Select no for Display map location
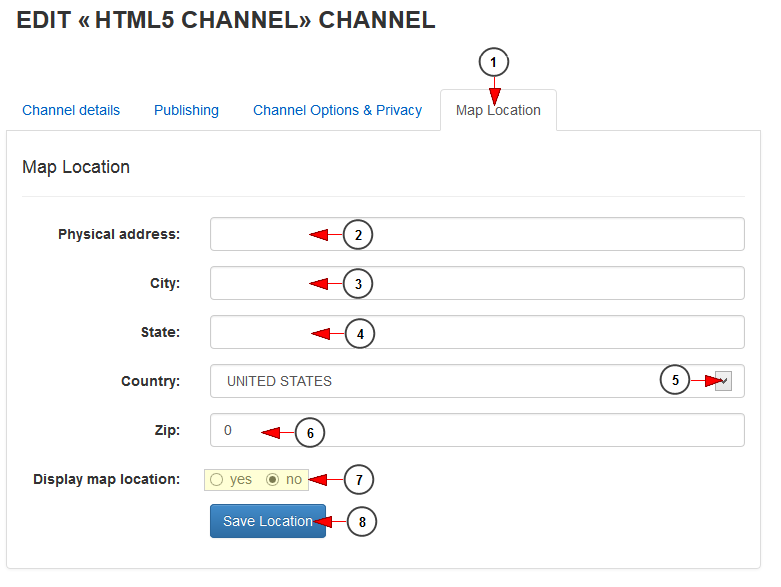Screen dimensions: 781x587 [x=272, y=479]
